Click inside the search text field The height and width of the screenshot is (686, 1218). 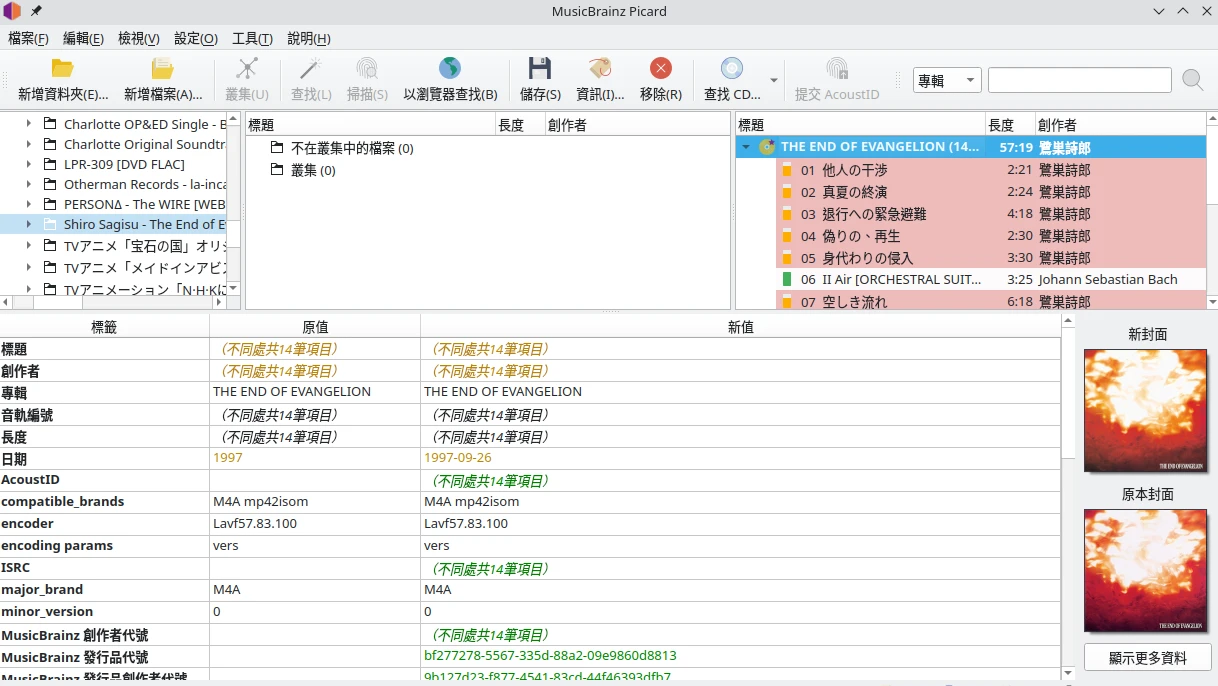pyautogui.click(x=1079, y=81)
